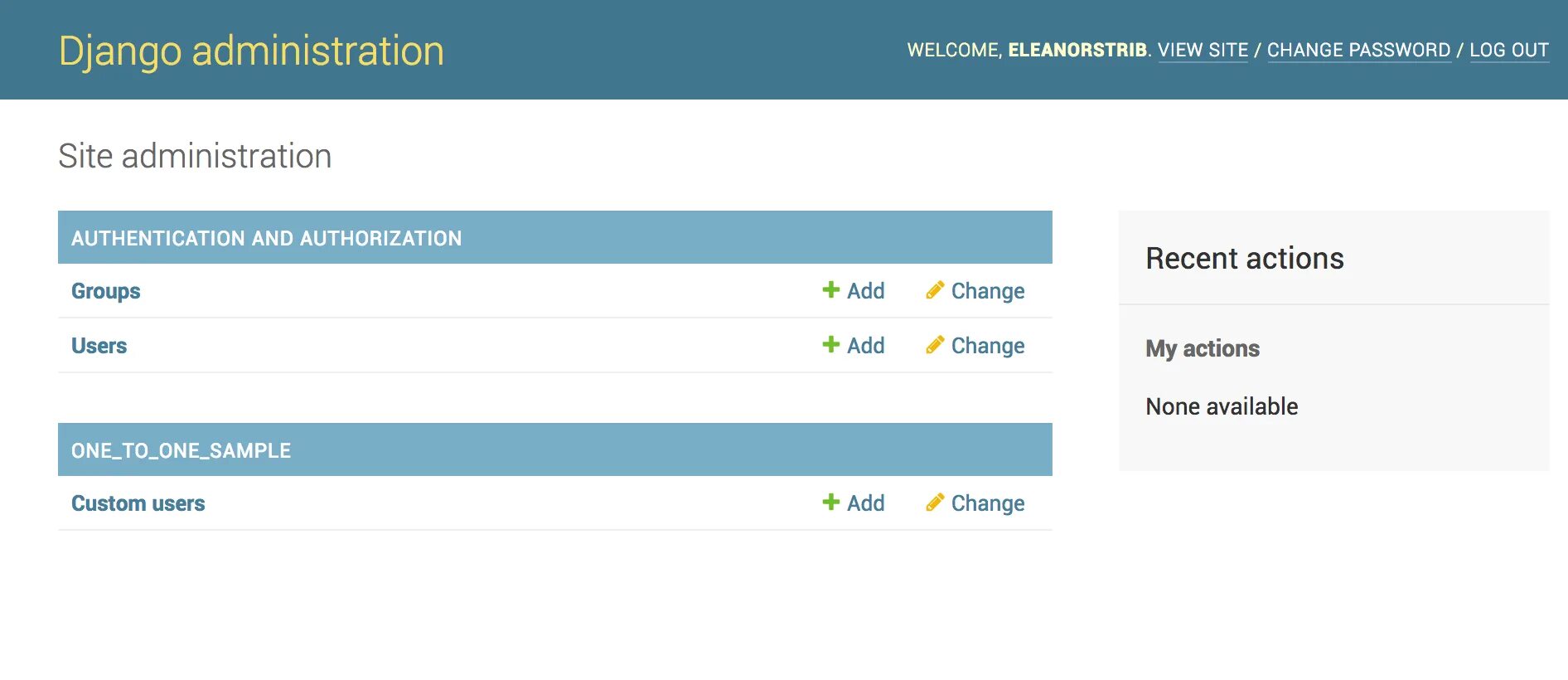Click the pencil icon in the Groups row
Image resolution: width=1568 pixels, height=680 pixels.
pos(935,289)
